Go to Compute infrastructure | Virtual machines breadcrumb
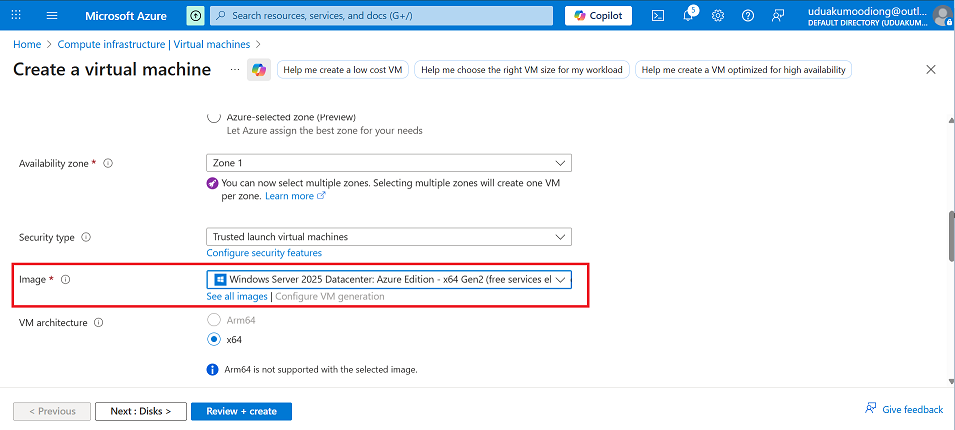The image size is (955, 430). tap(153, 44)
